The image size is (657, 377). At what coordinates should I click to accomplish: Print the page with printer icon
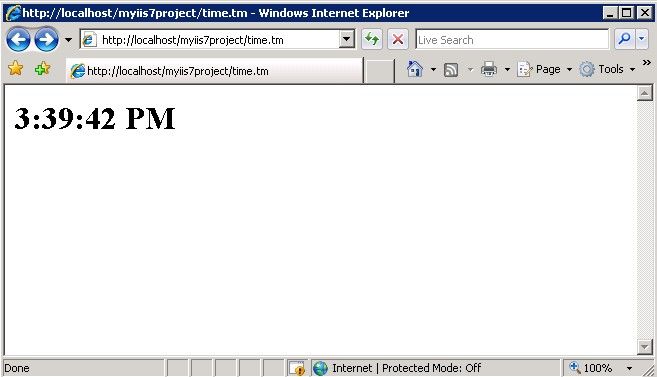pos(489,69)
